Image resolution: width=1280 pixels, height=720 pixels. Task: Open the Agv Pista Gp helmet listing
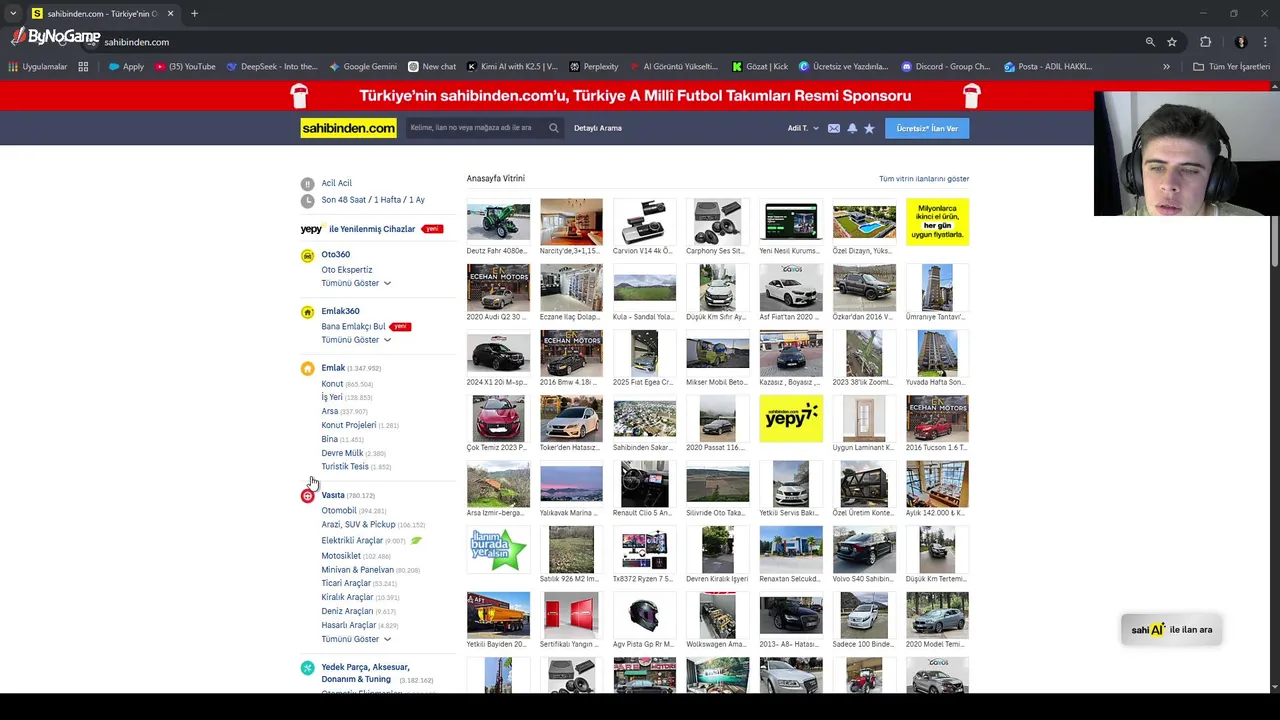coord(644,615)
